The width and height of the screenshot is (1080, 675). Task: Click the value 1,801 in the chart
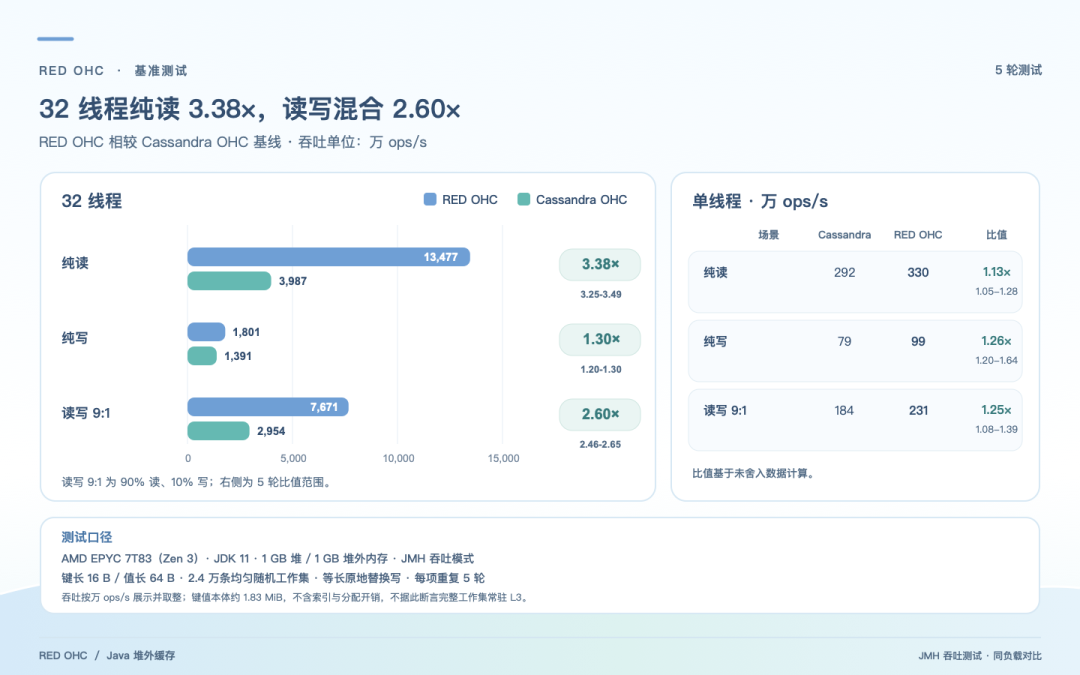246,332
